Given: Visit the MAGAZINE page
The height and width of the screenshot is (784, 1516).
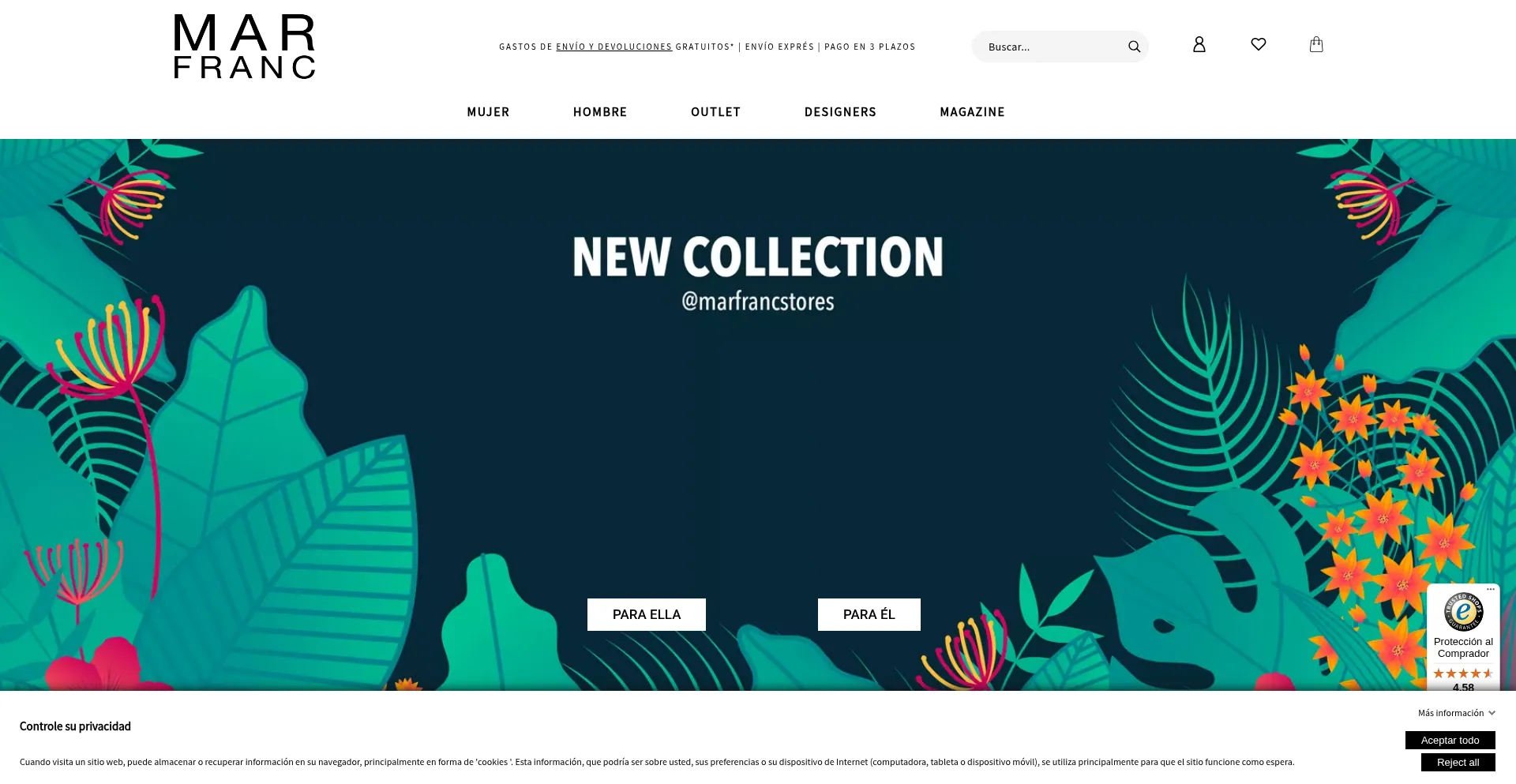Looking at the screenshot, I should point(972,112).
